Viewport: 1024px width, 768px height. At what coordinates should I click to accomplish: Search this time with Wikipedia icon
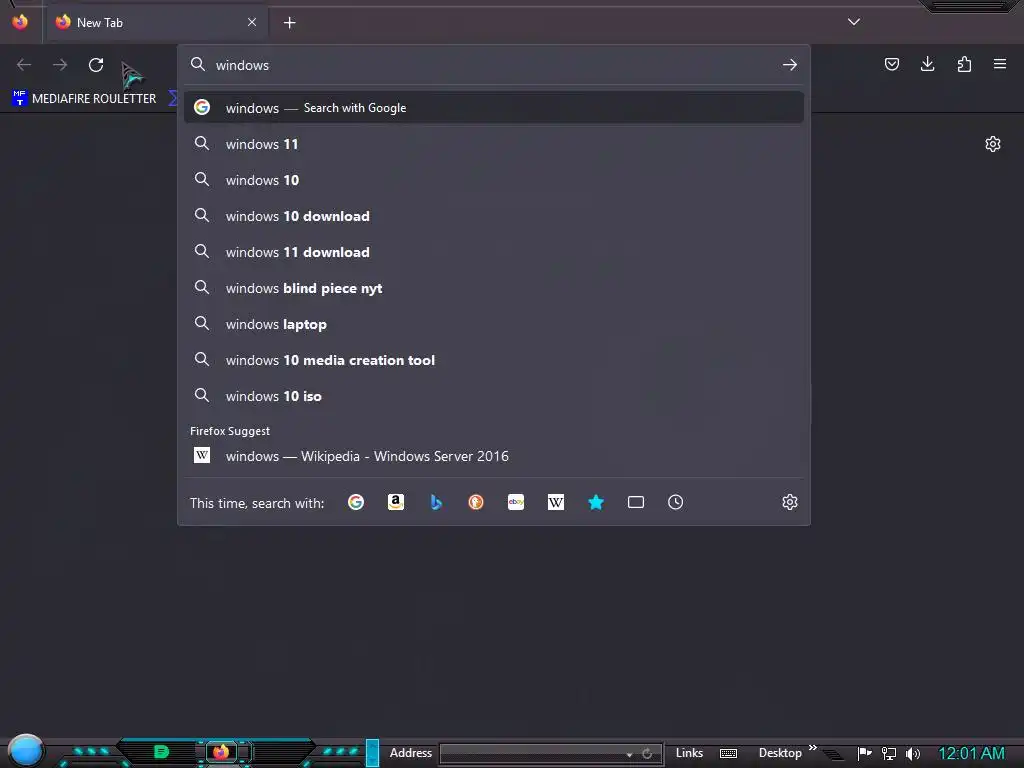coord(556,502)
